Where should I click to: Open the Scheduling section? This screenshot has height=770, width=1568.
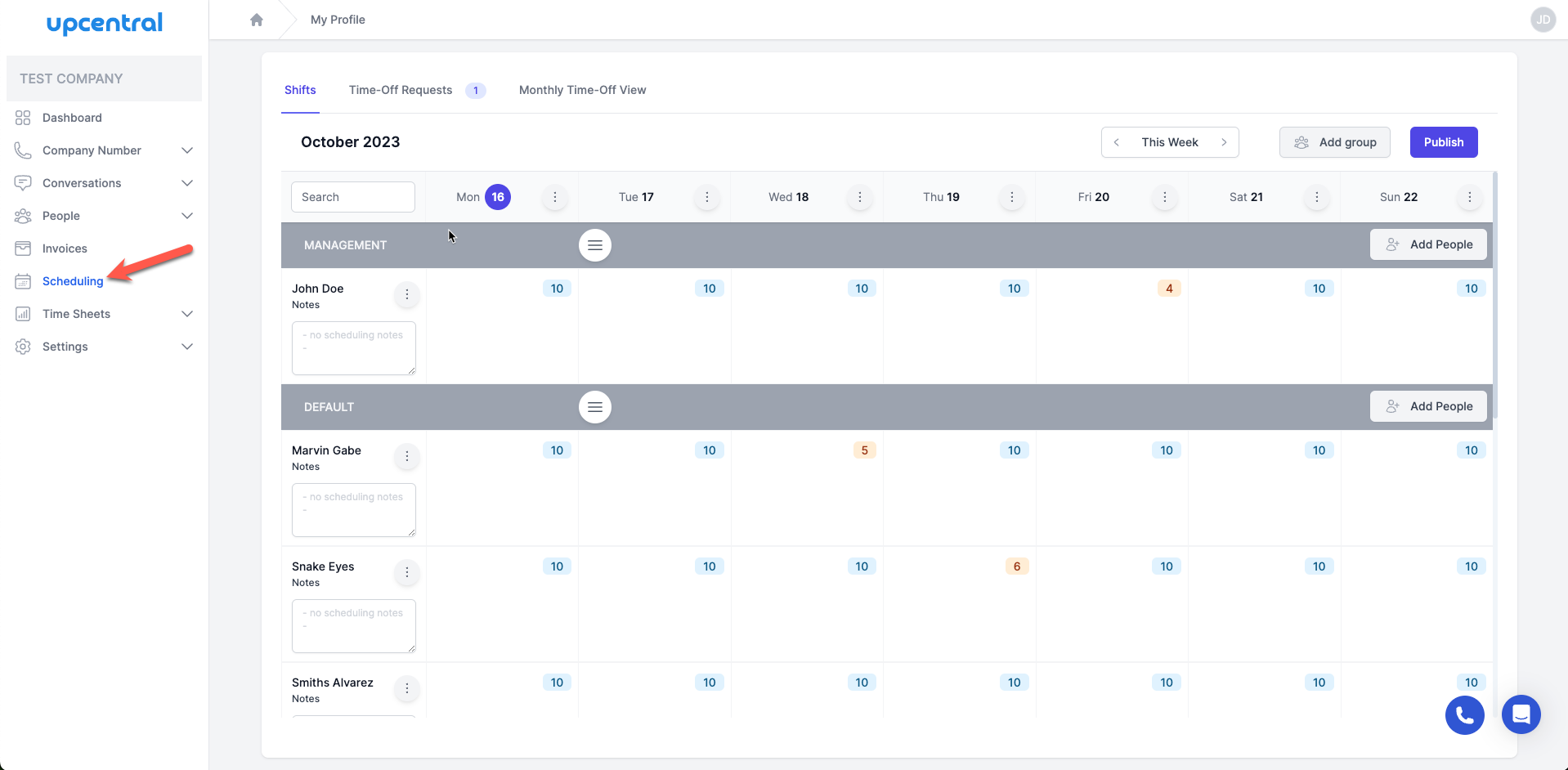(73, 280)
